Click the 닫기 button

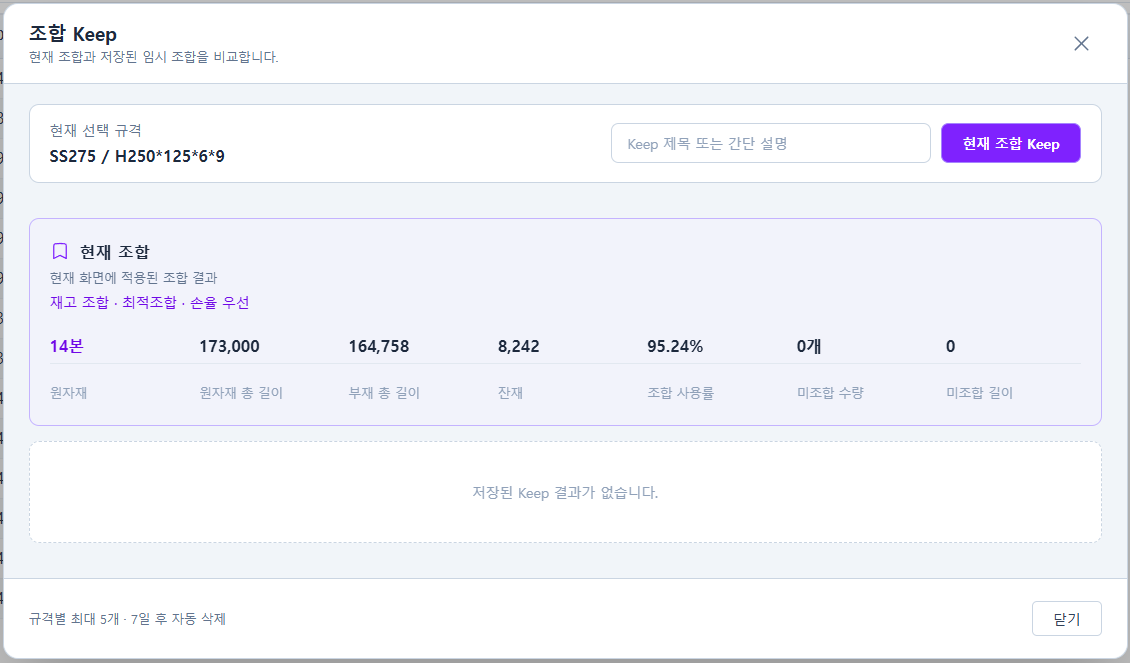pyautogui.click(x=1067, y=618)
